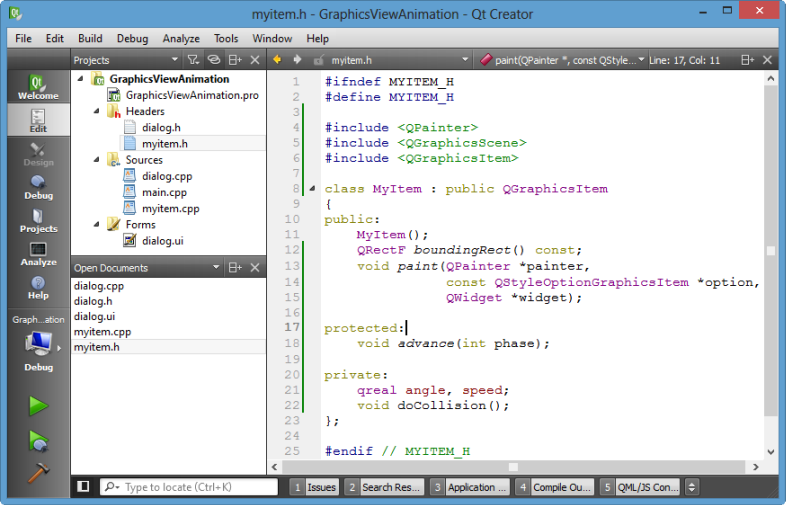Click the horizontal scrollbar thumb in editor

[513, 467]
